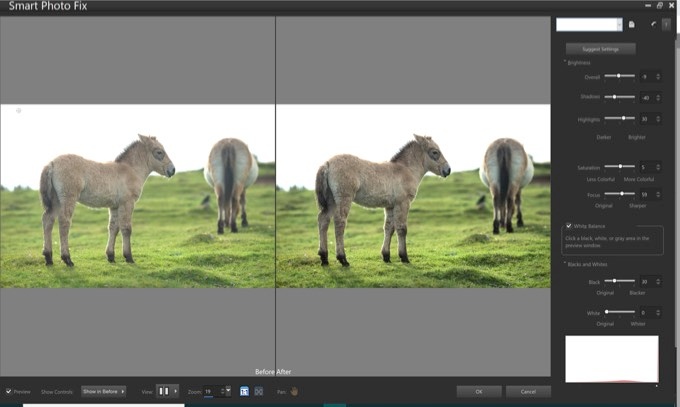Viewport: 680px width, 407px height.
Task: Click the Suggest Settings button
Action: point(601,49)
